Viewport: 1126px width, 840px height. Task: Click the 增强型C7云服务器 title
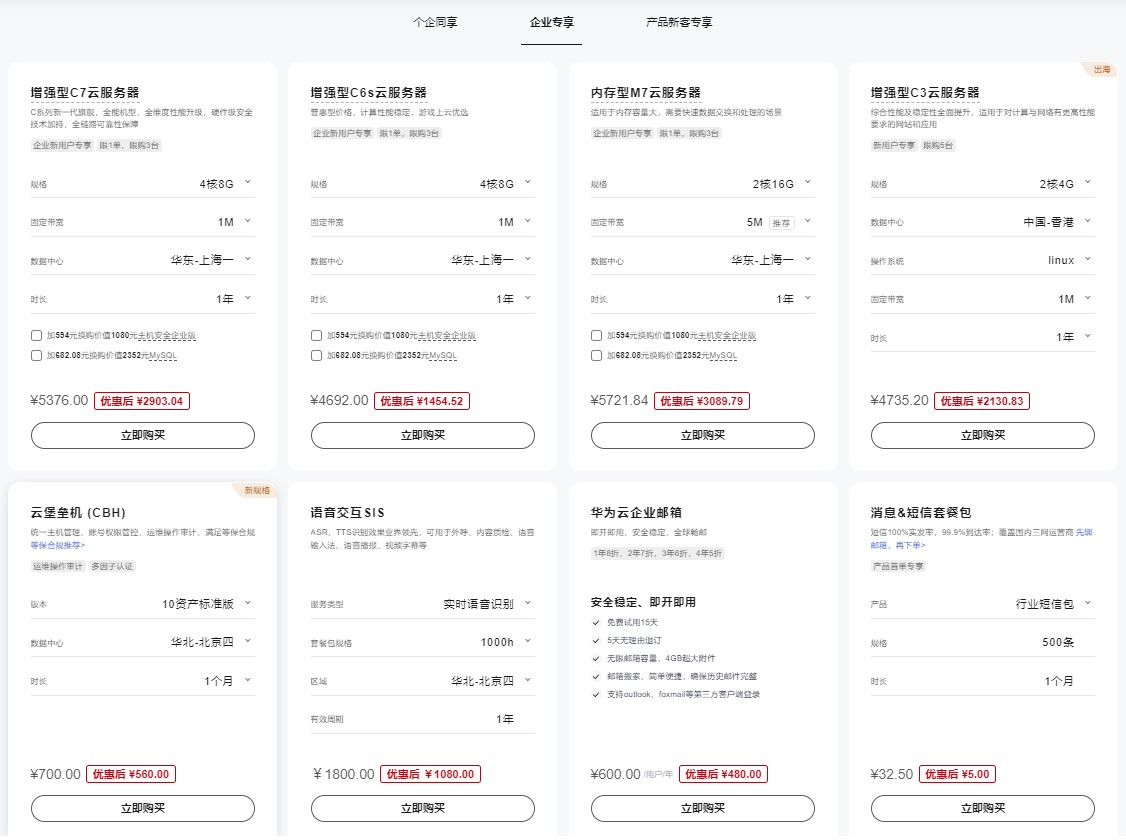click(x=85, y=93)
